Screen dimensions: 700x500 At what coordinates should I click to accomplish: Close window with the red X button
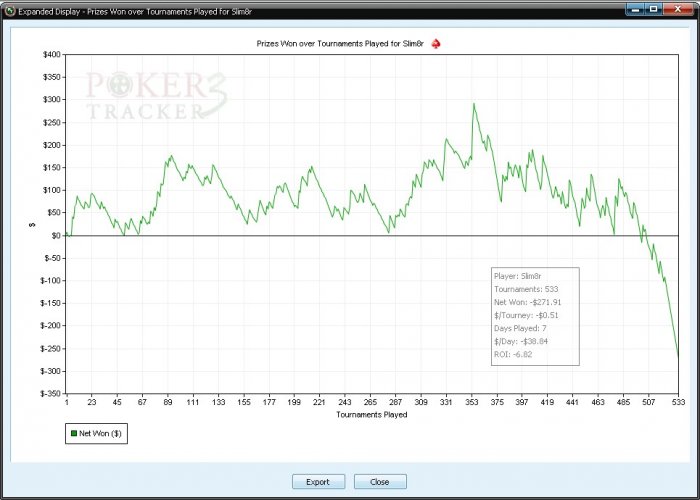[x=678, y=9]
